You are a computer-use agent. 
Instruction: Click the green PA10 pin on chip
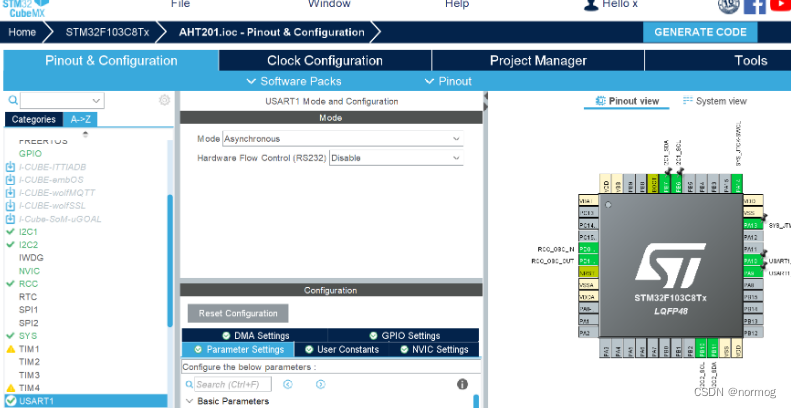(x=751, y=261)
